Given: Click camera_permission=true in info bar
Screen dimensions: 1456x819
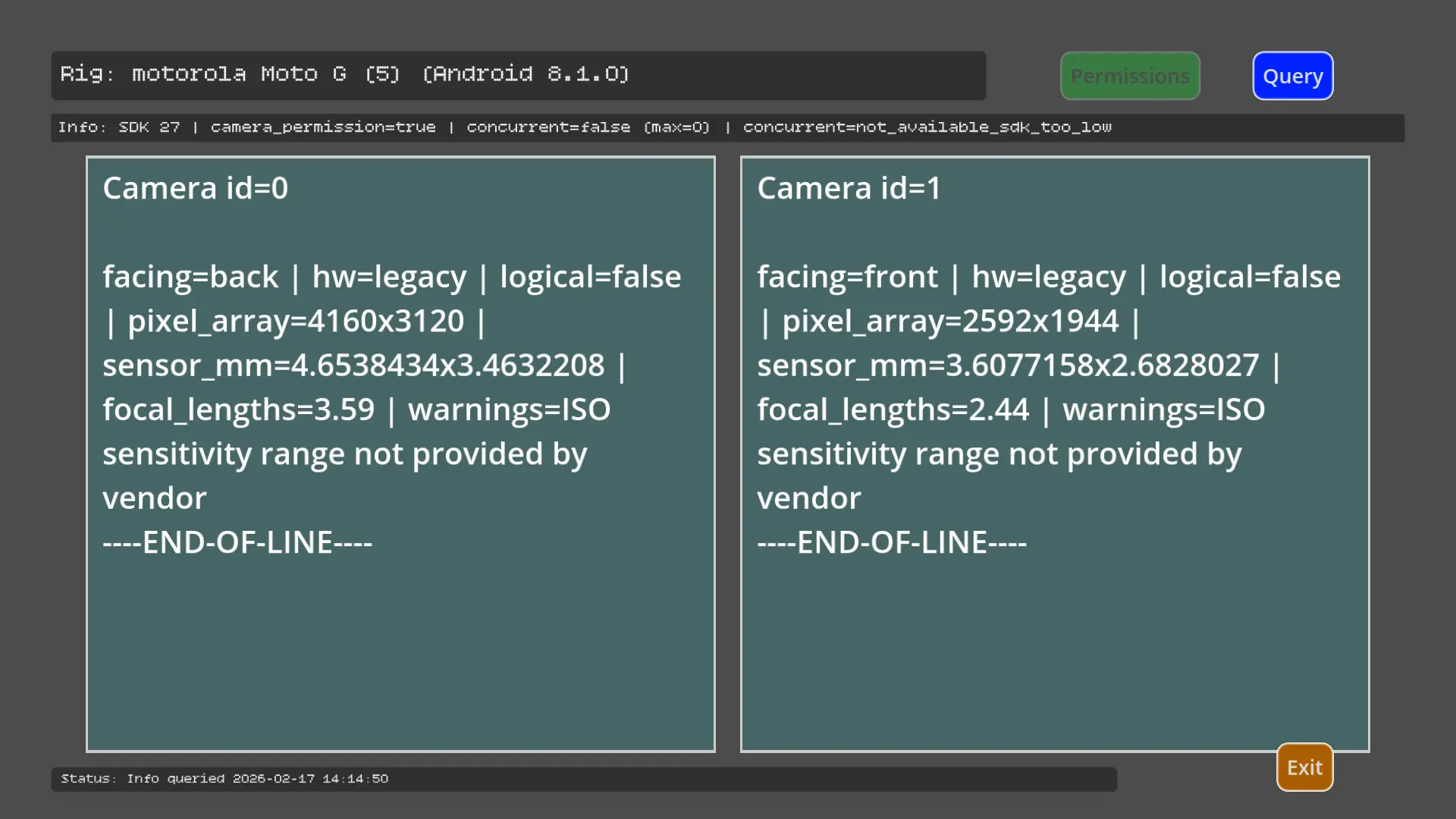Looking at the screenshot, I should tap(323, 127).
